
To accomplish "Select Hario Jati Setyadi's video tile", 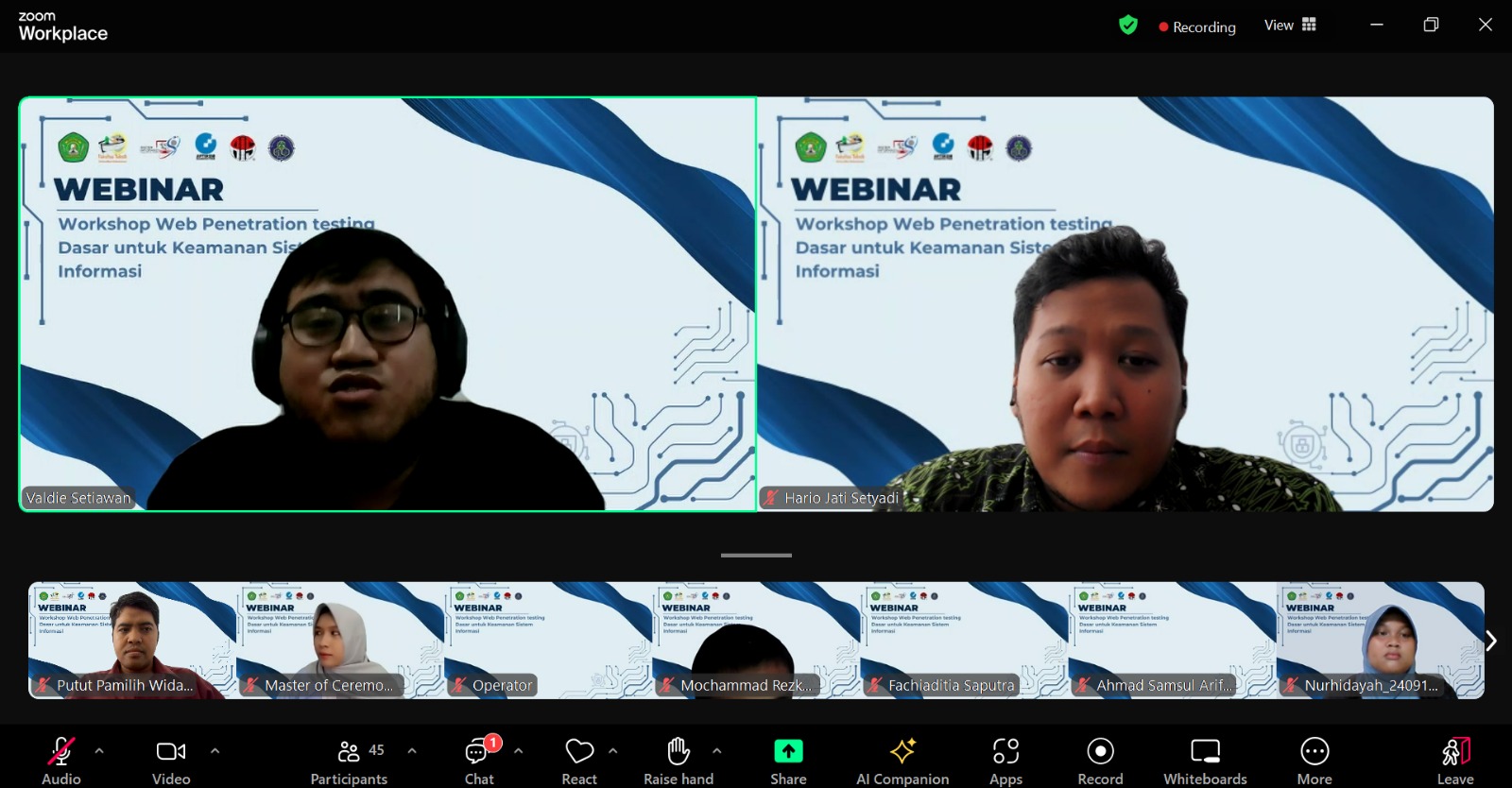I will tap(1125, 304).
